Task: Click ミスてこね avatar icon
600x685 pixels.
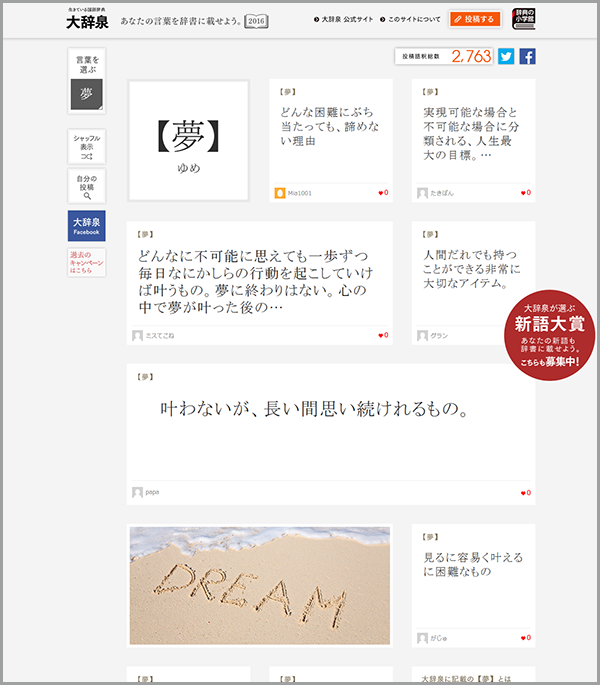Action: coord(137,335)
